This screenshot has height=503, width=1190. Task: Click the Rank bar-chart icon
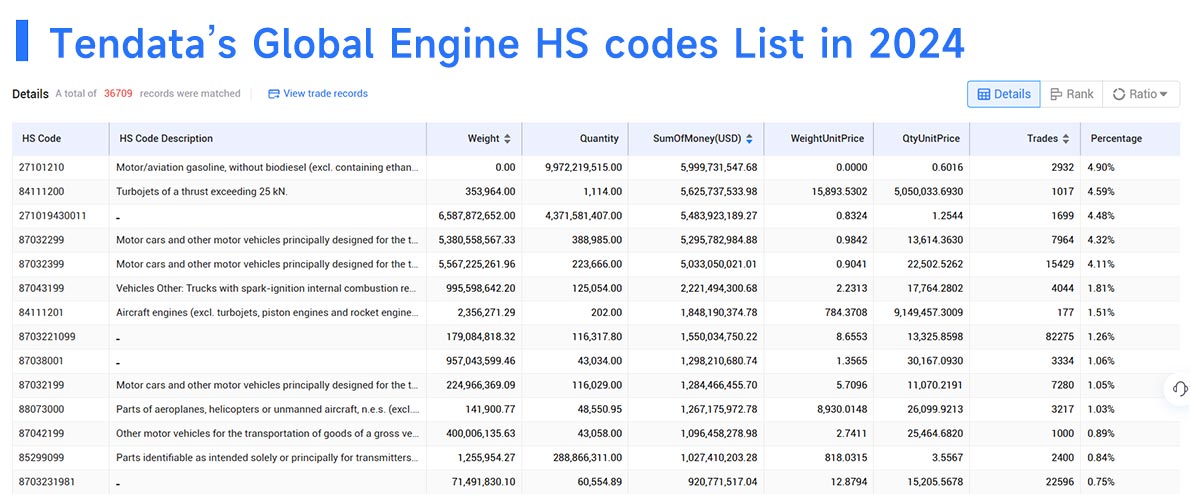[1056, 94]
